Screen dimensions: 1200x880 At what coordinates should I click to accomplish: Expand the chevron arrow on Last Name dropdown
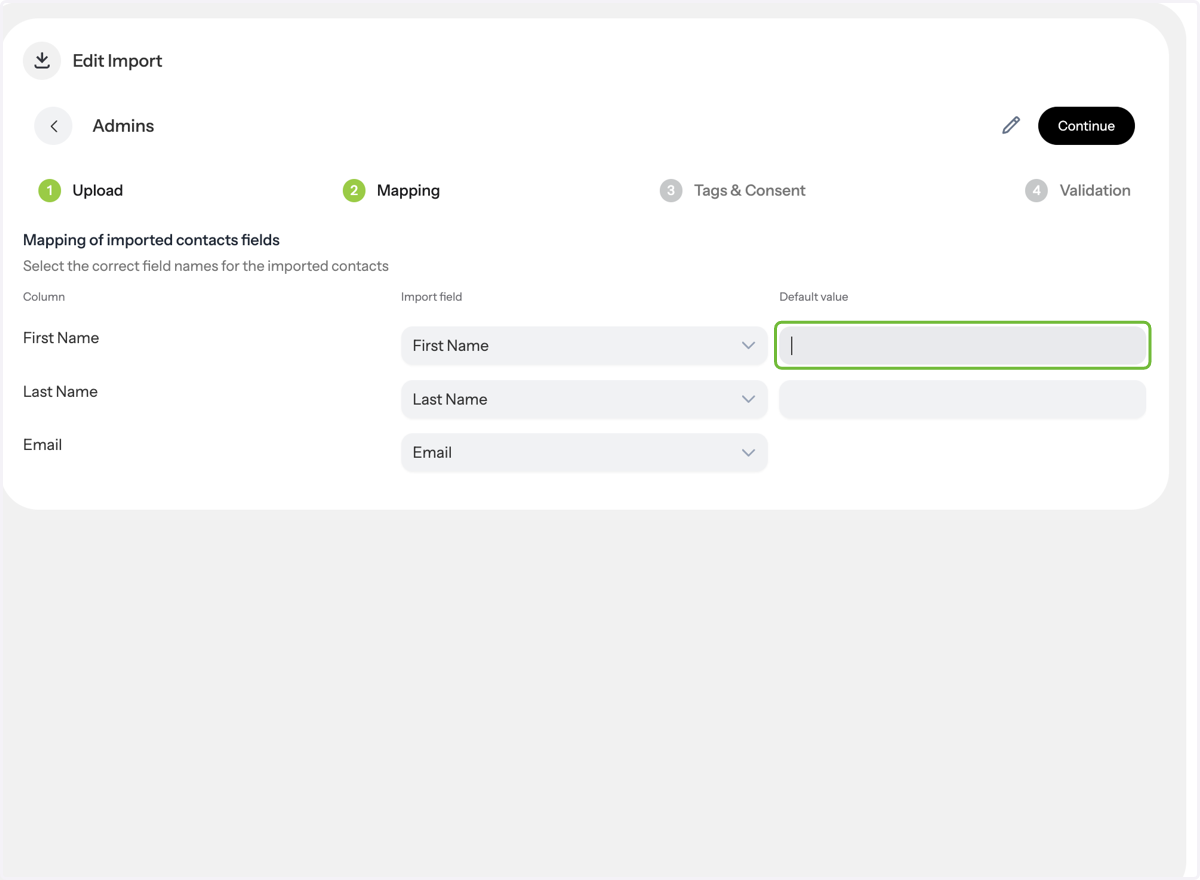(748, 399)
